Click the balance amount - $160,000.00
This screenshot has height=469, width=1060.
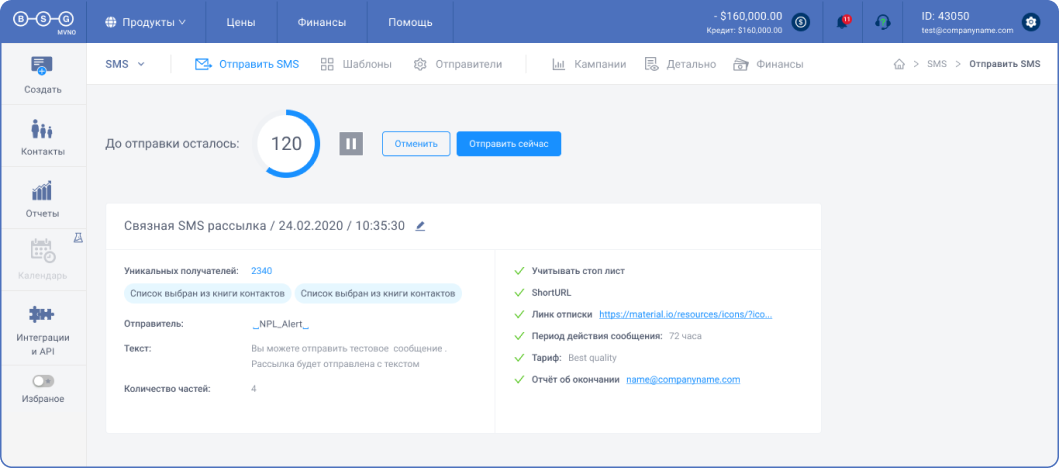pyautogui.click(x=748, y=16)
